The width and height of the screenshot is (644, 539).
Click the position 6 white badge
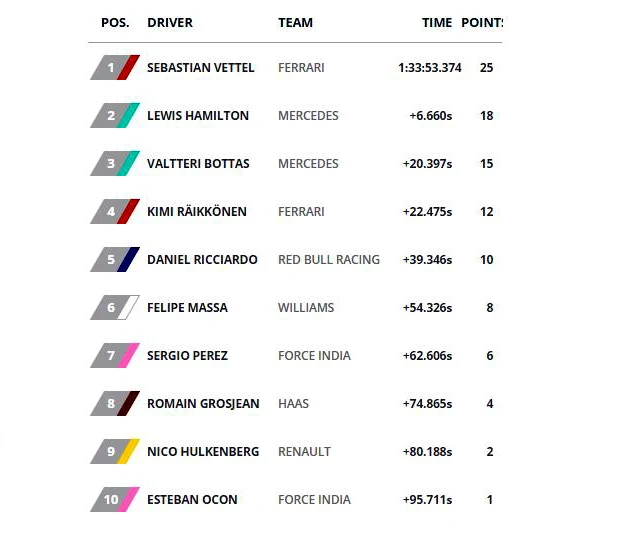tap(114, 308)
